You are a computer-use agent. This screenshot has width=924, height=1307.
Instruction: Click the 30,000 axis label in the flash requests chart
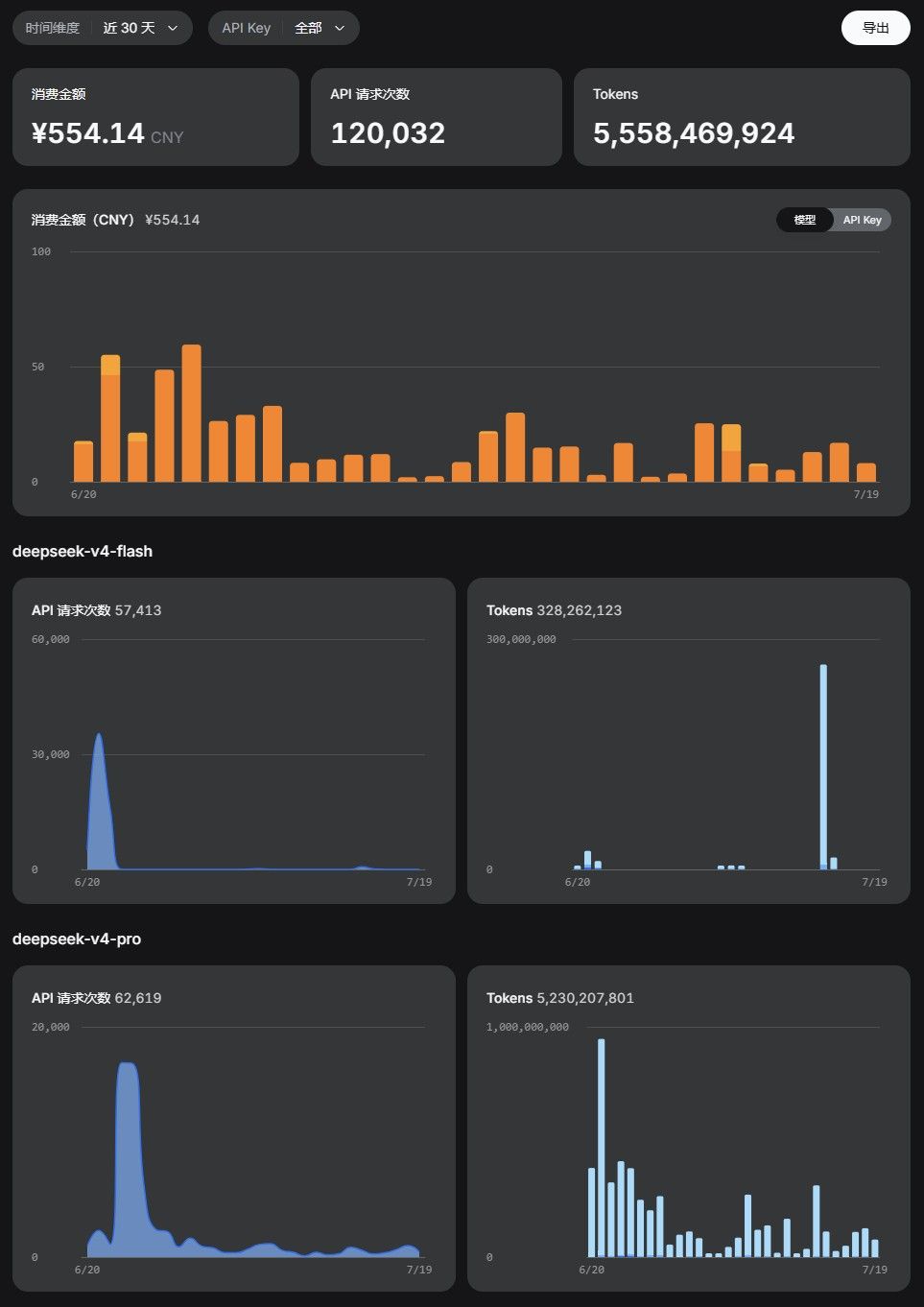pyautogui.click(x=51, y=754)
